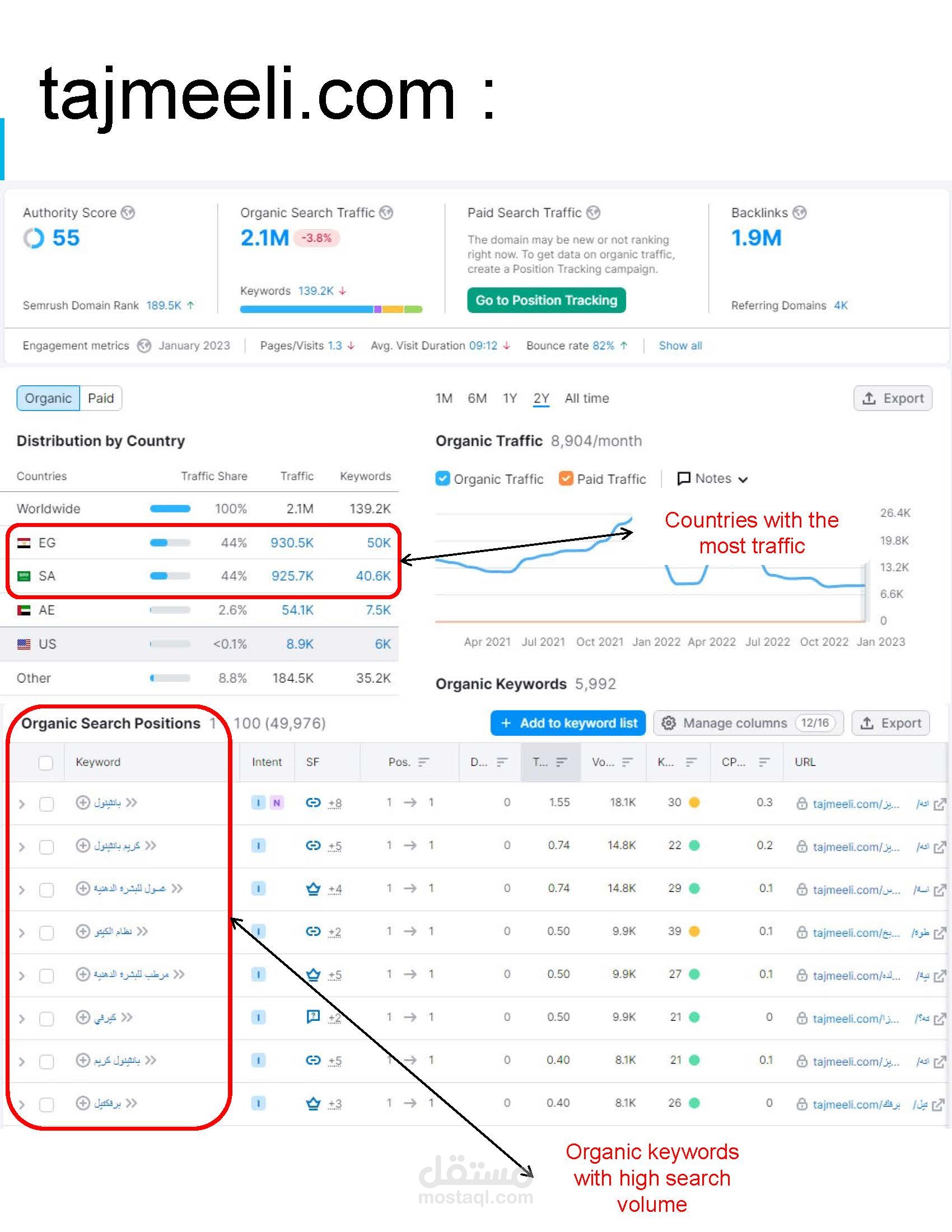Click plus icon for the 18.1K volume keyword
Screen dimensions: 952x1232
[x=83, y=802]
